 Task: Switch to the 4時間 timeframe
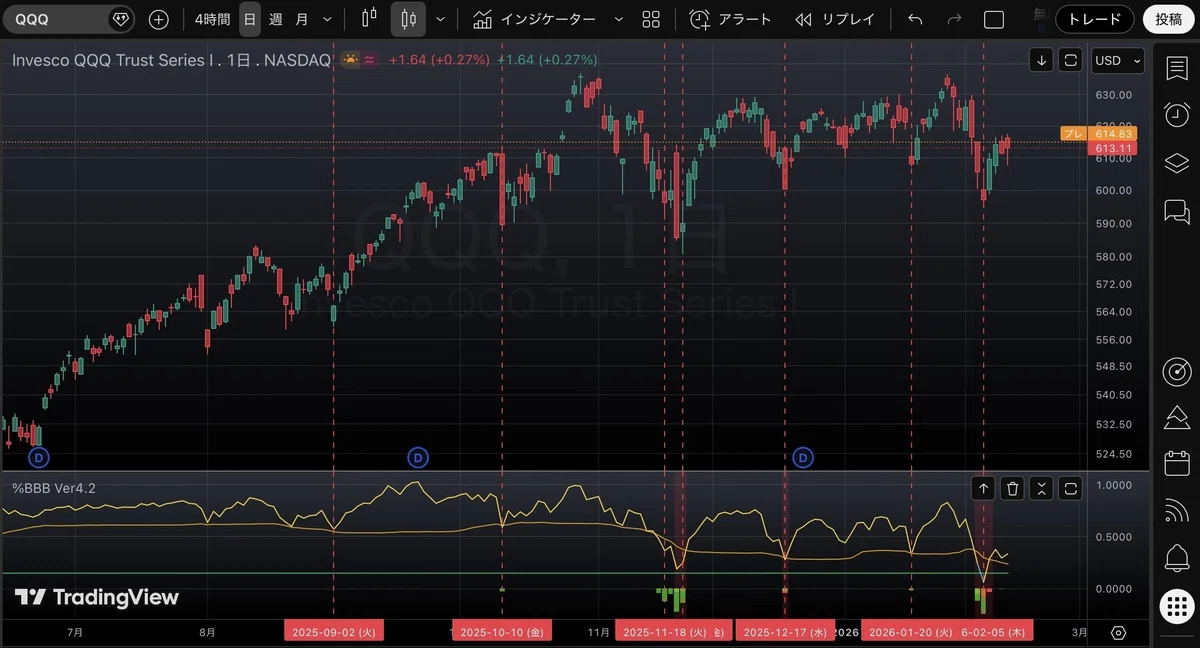point(212,19)
